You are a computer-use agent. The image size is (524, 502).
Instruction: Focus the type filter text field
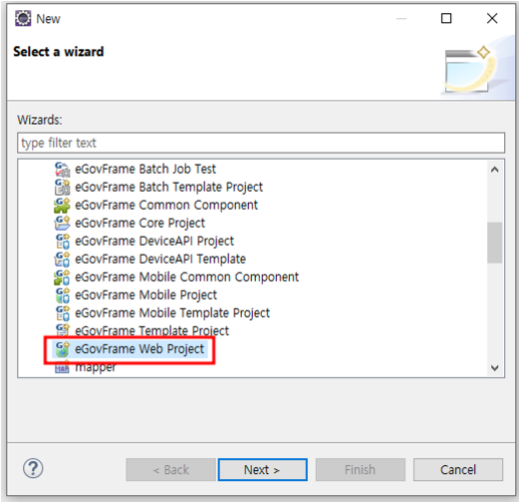261,143
